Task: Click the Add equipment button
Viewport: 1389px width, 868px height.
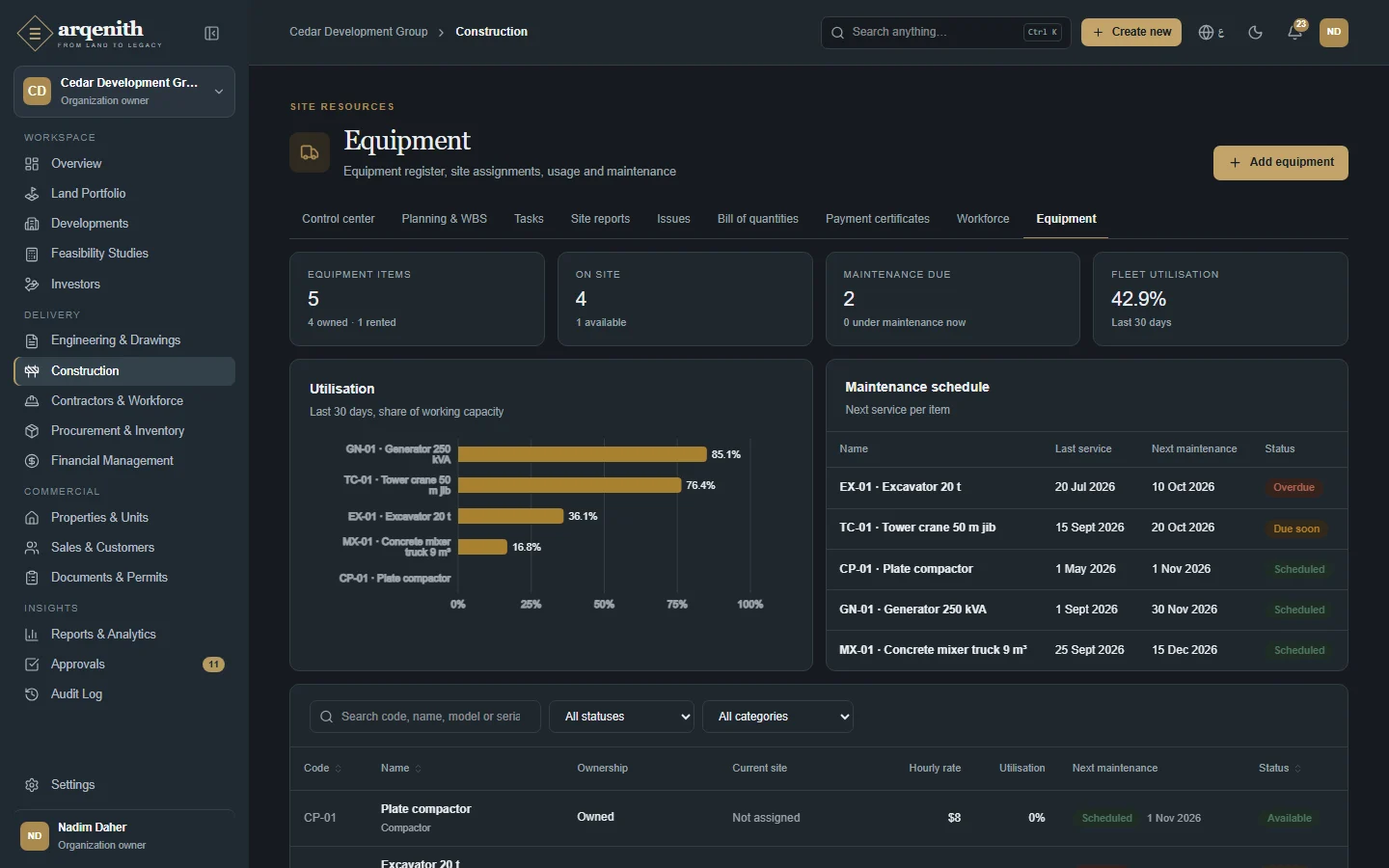Action: 1281,163
